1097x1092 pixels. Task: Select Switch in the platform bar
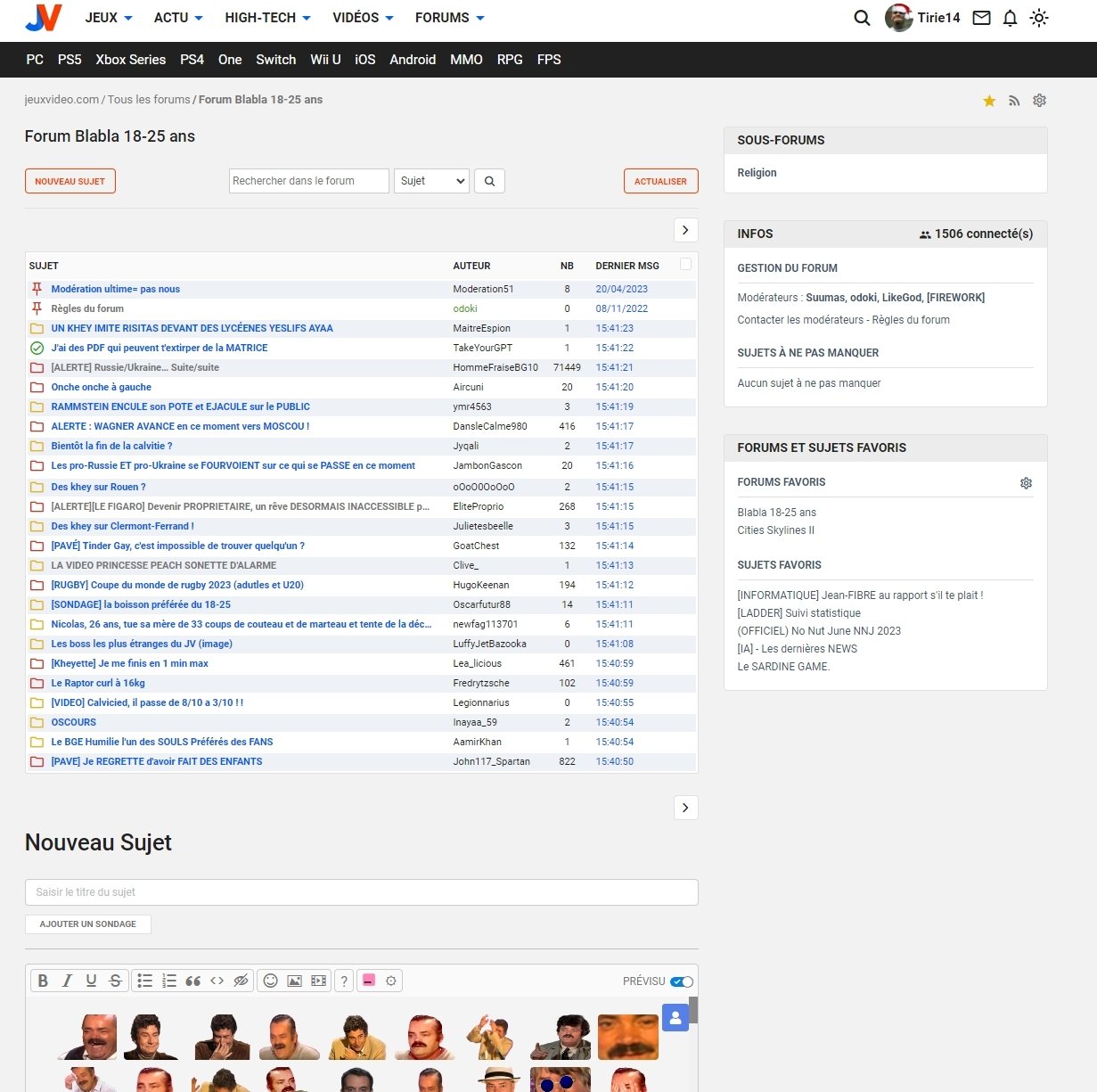click(275, 60)
